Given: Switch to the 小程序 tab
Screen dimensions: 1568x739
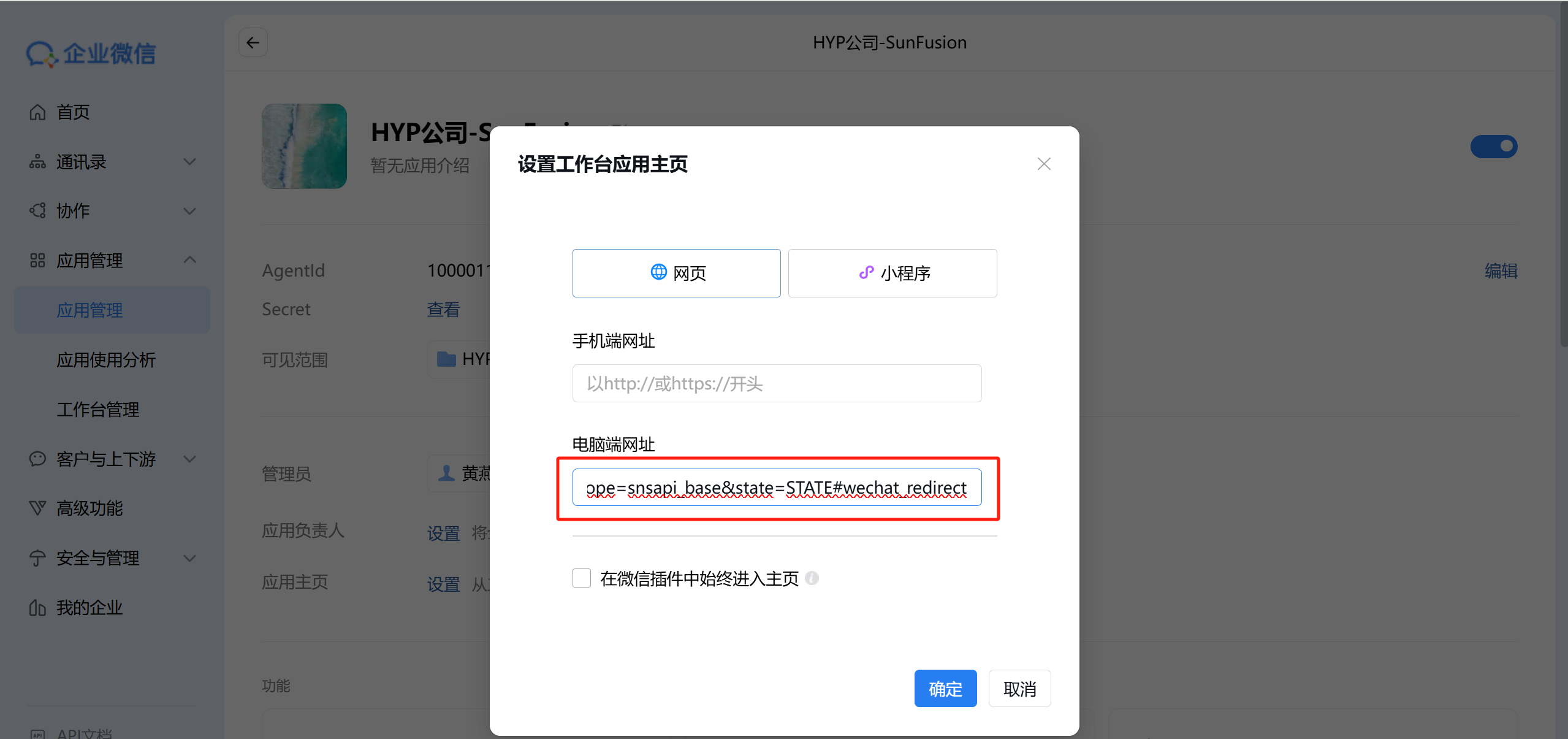Looking at the screenshot, I should tap(892, 273).
